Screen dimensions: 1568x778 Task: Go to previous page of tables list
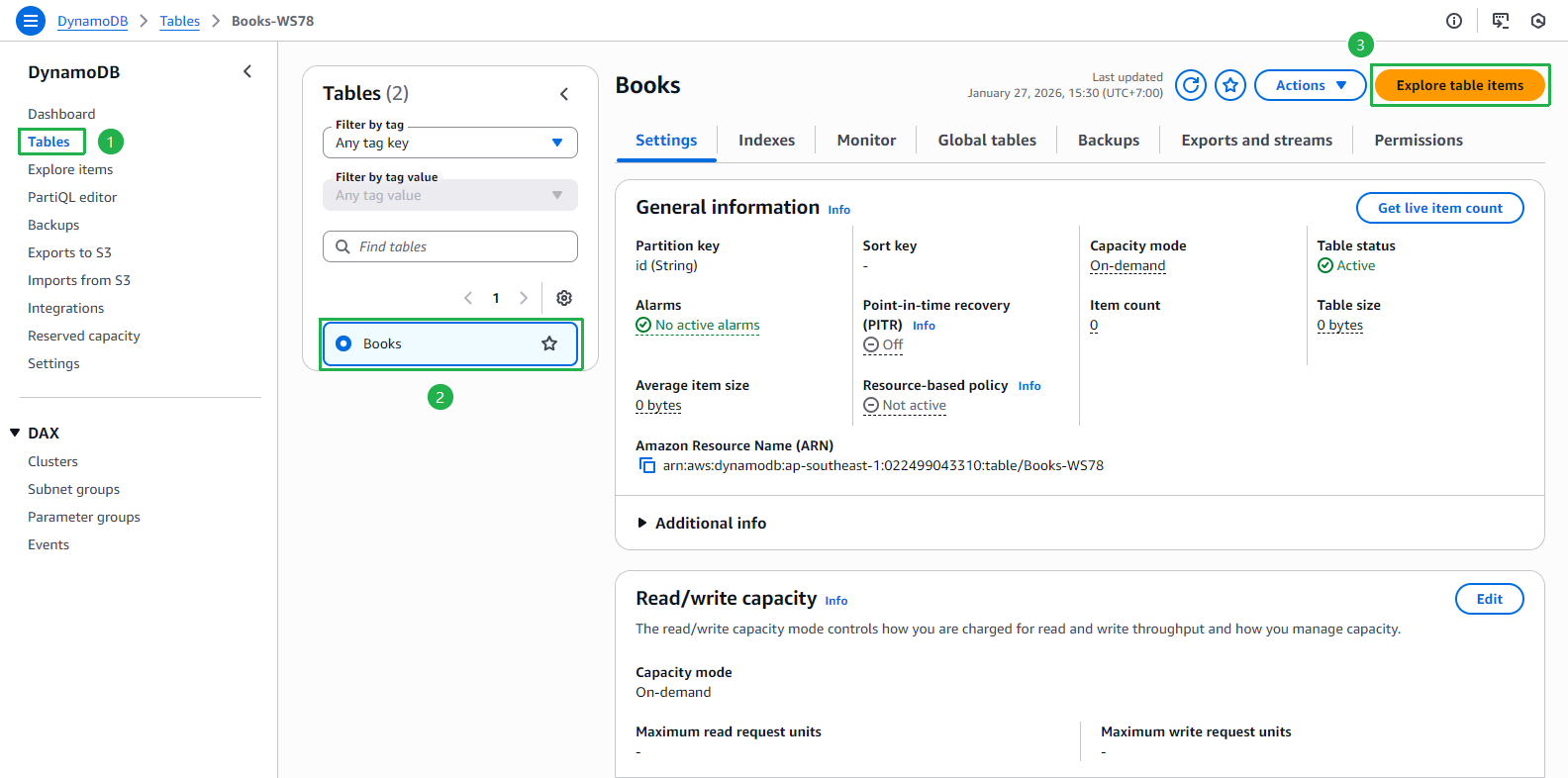coord(468,298)
